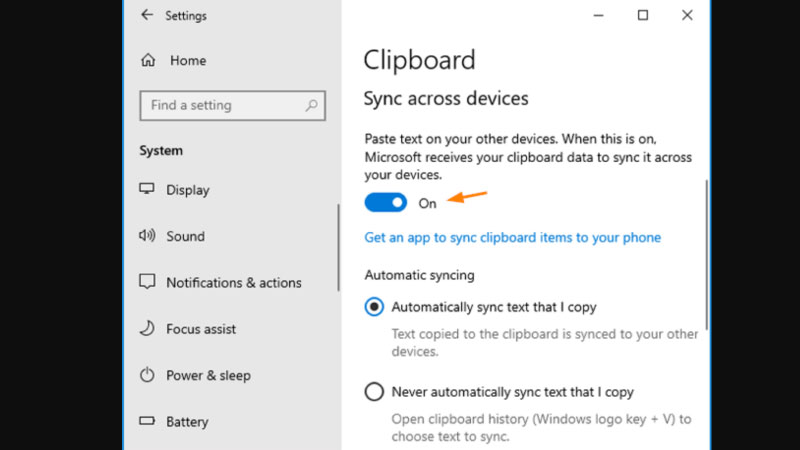Open Power & sleep settings
The image size is (800, 450).
(208, 375)
